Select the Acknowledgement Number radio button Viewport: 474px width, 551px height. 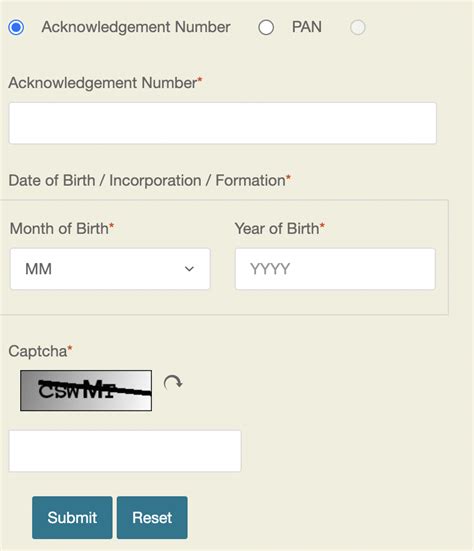tap(16, 27)
